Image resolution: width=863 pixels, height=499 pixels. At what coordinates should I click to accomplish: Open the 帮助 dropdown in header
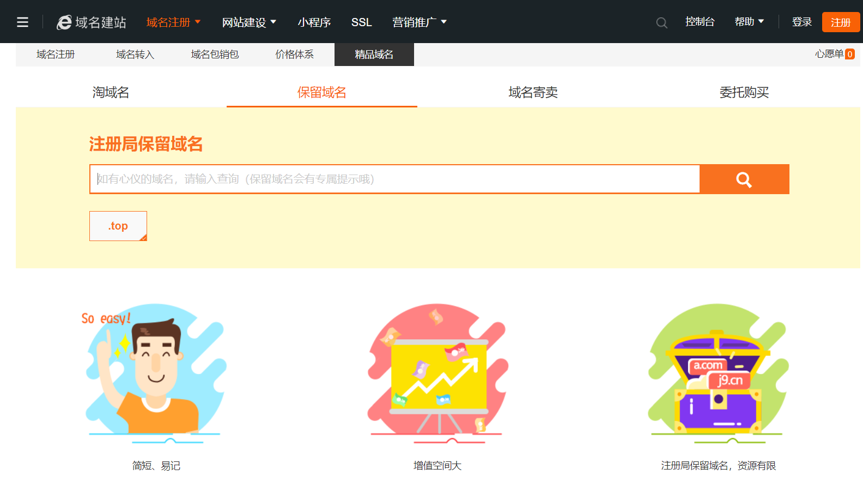click(x=749, y=22)
